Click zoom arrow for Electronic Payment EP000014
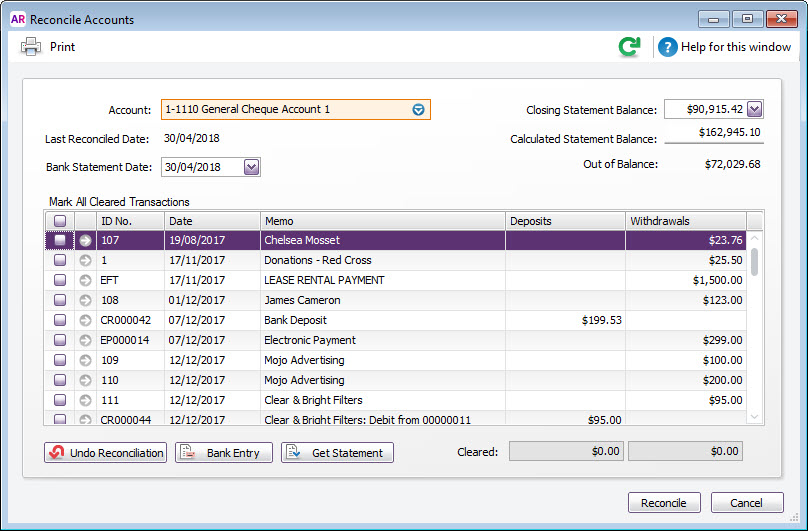The height and width of the screenshot is (531, 808). [85, 340]
